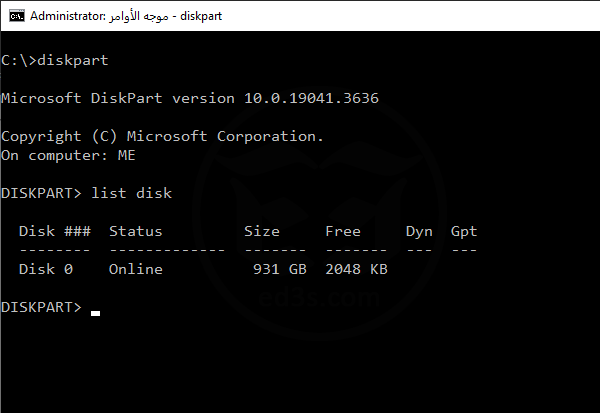Screen dimensions: 600x413
Task: Click the Free column header
Action: click(343, 231)
